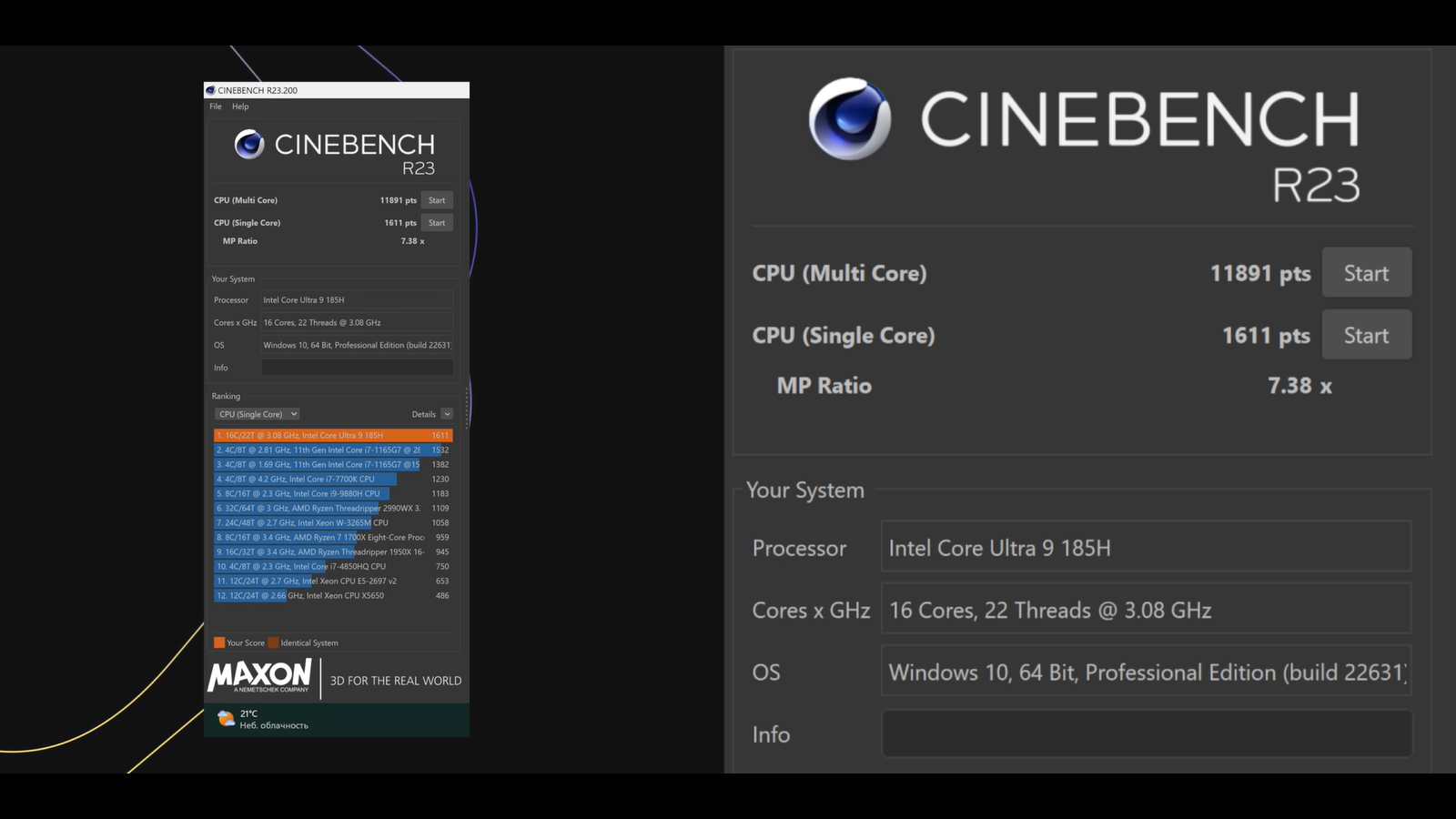Click the Maxon logo at the bottom

pos(260,676)
